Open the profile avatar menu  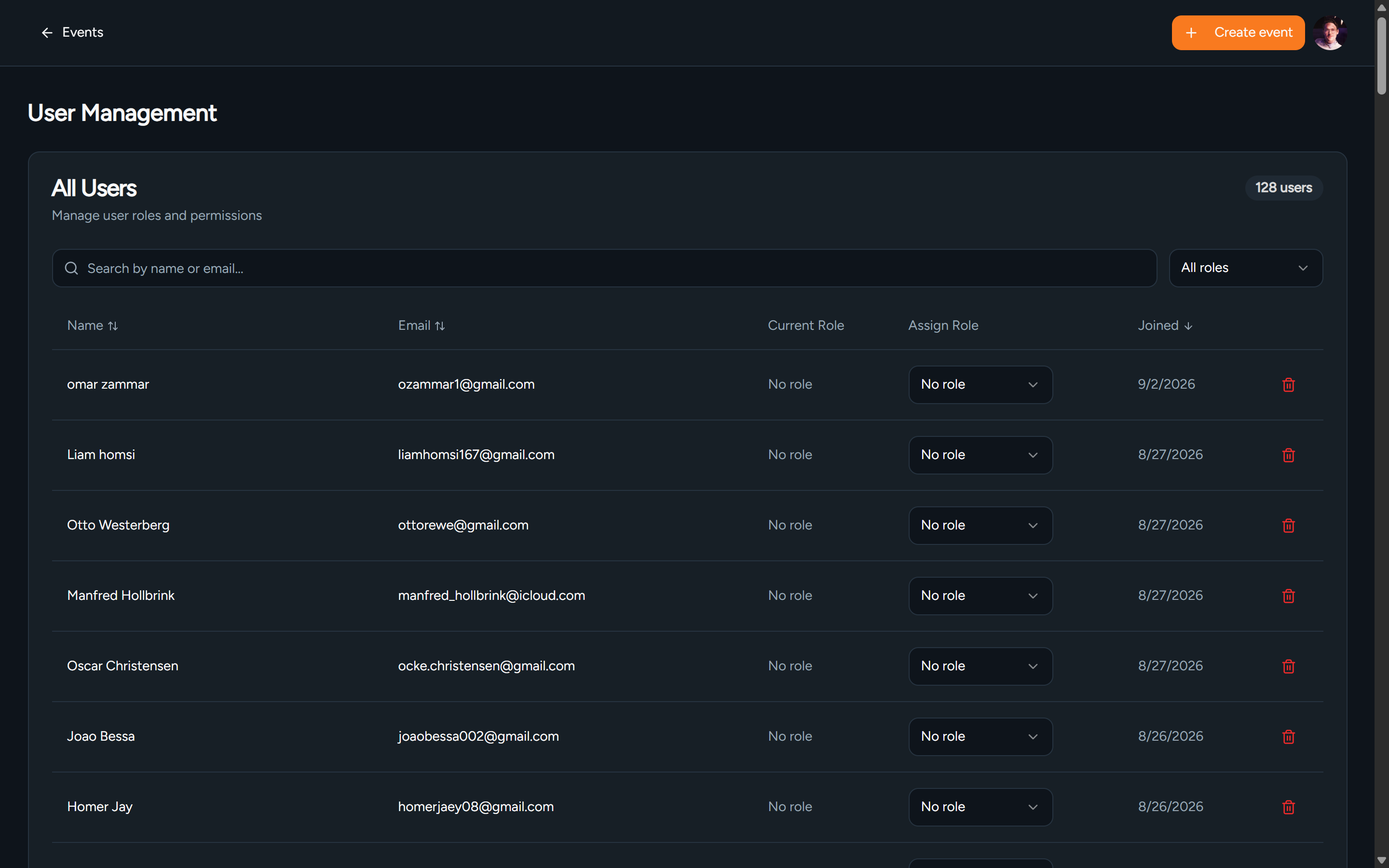click(1329, 33)
